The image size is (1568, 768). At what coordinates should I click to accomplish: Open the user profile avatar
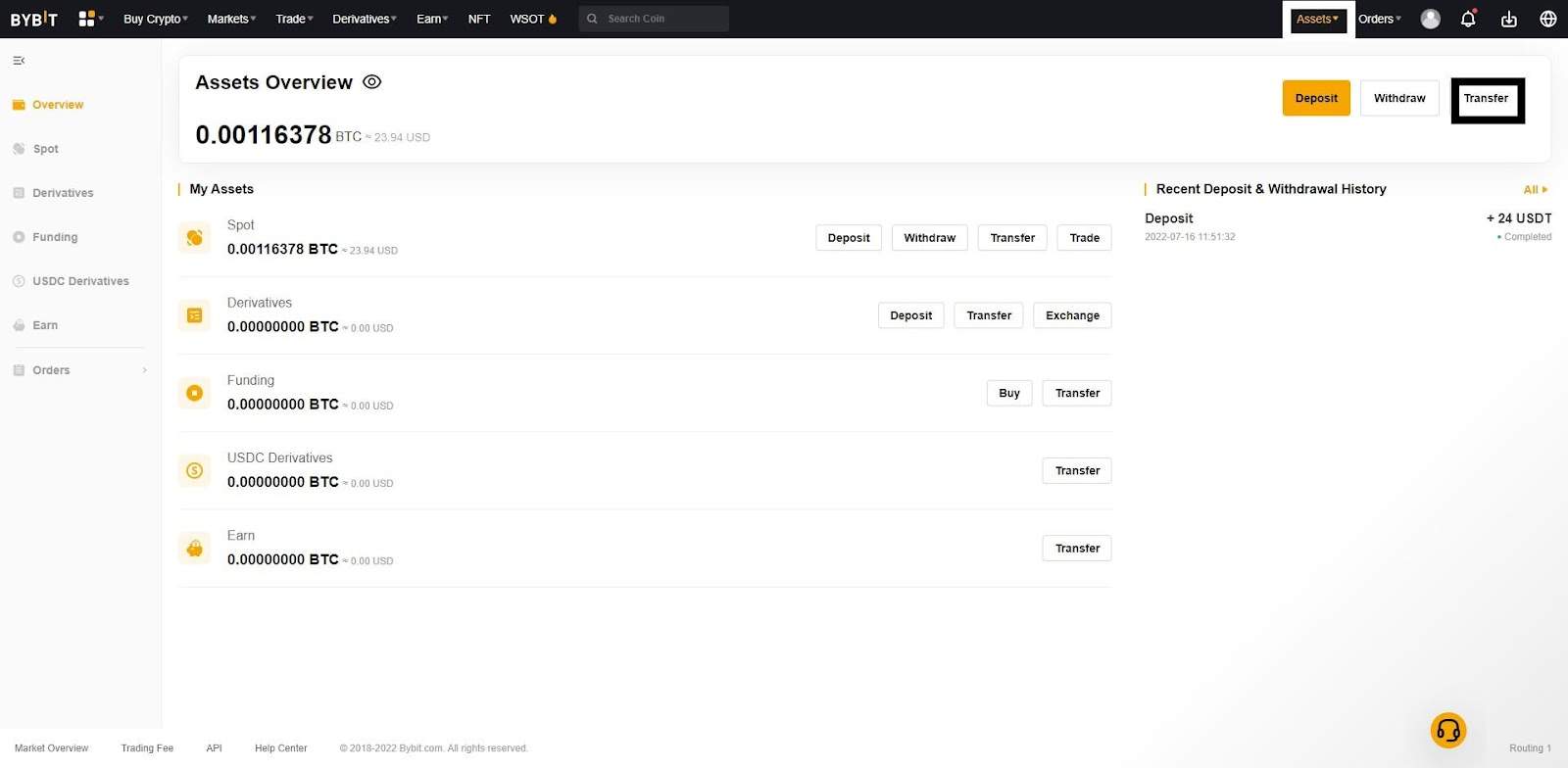1431,19
